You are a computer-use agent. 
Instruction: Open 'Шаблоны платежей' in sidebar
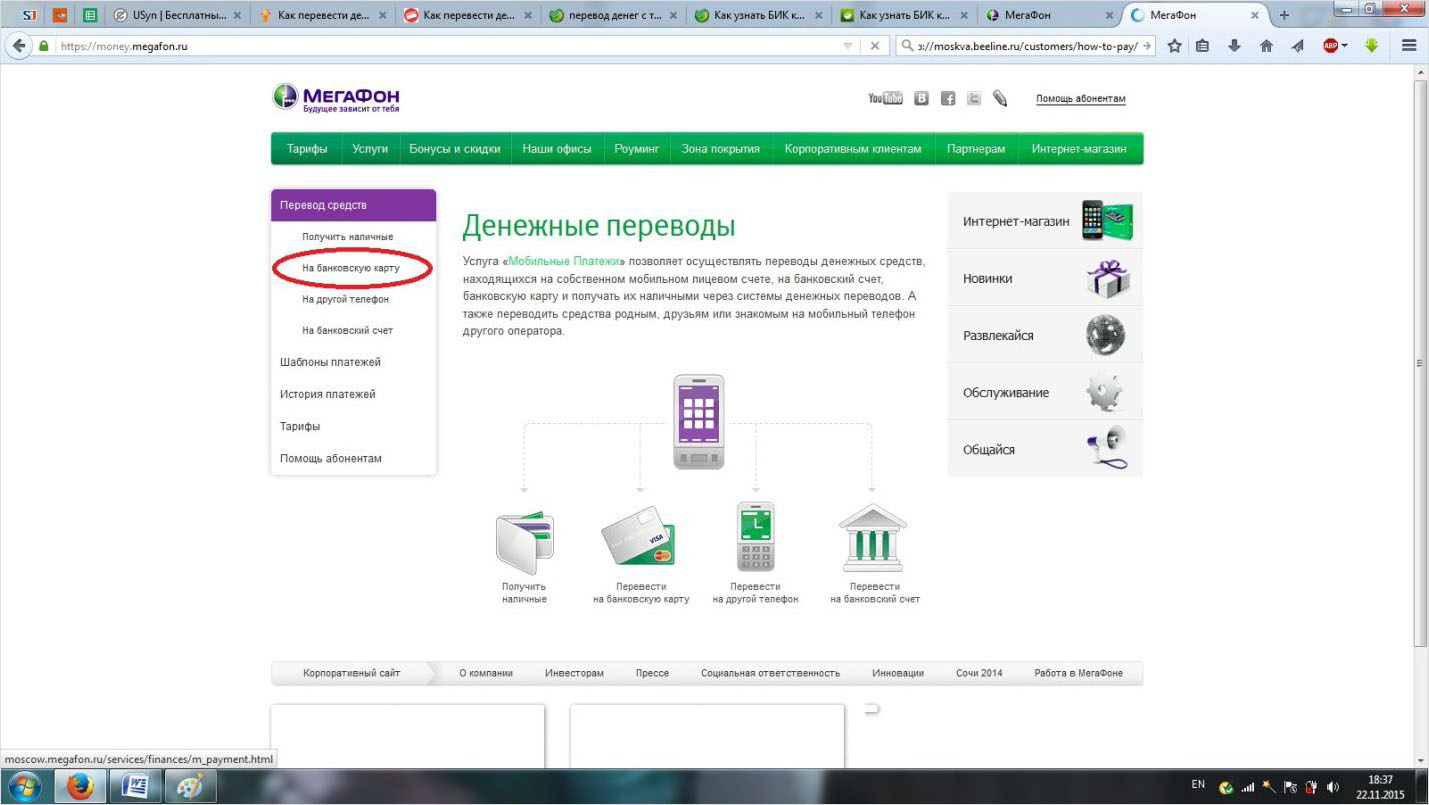point(330,362)
